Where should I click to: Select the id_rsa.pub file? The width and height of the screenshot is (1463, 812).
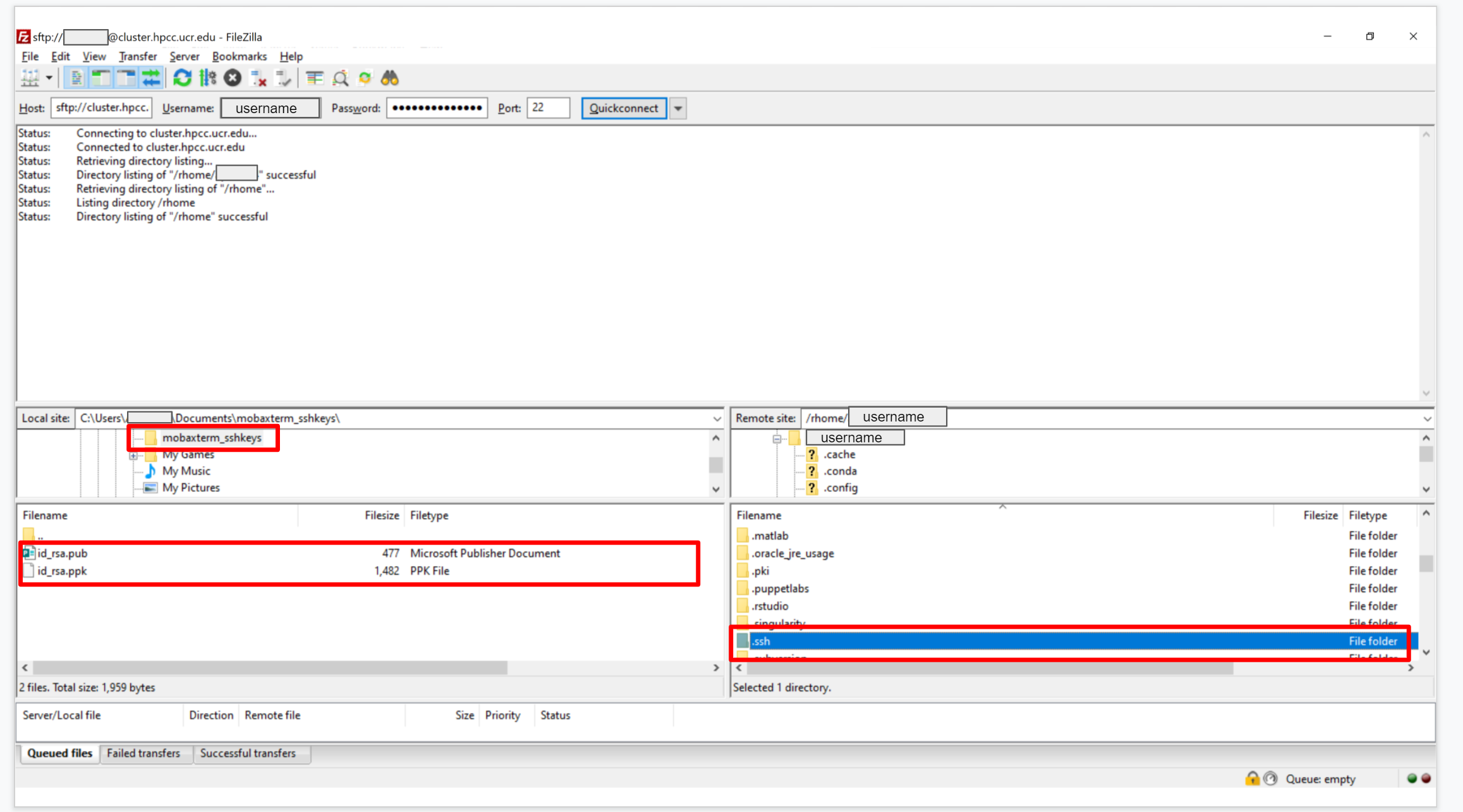click(62, 552)
